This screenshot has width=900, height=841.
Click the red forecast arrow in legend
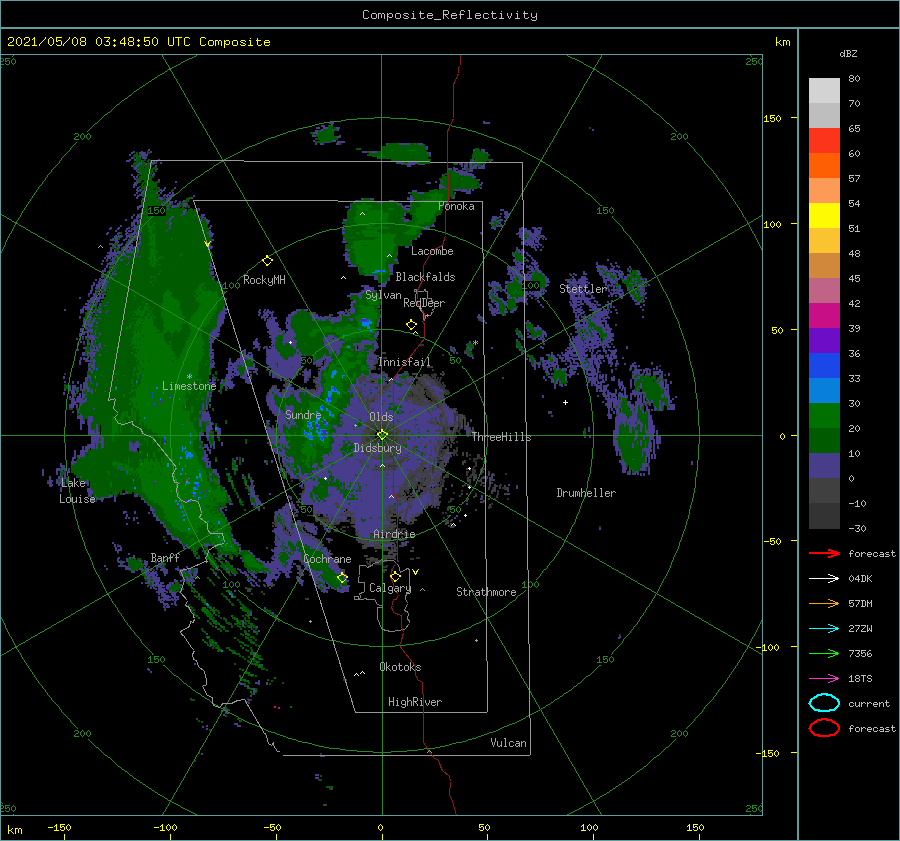(x=824, y=553)
